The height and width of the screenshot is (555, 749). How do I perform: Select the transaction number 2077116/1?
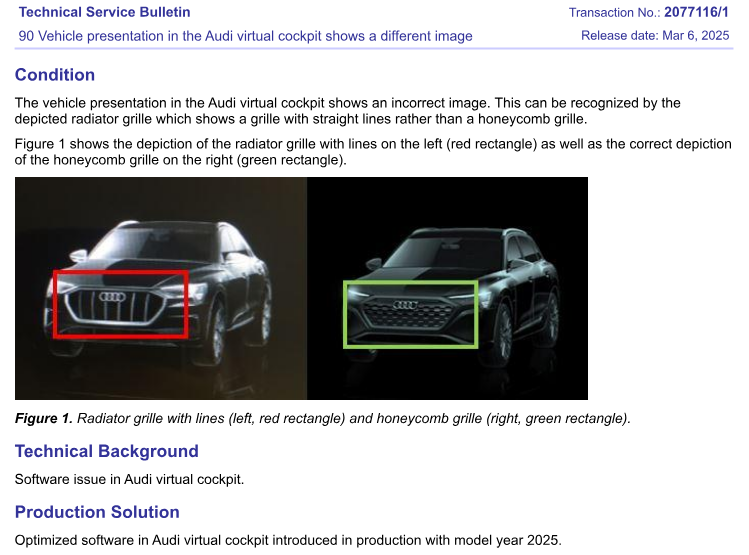[696, 12]
